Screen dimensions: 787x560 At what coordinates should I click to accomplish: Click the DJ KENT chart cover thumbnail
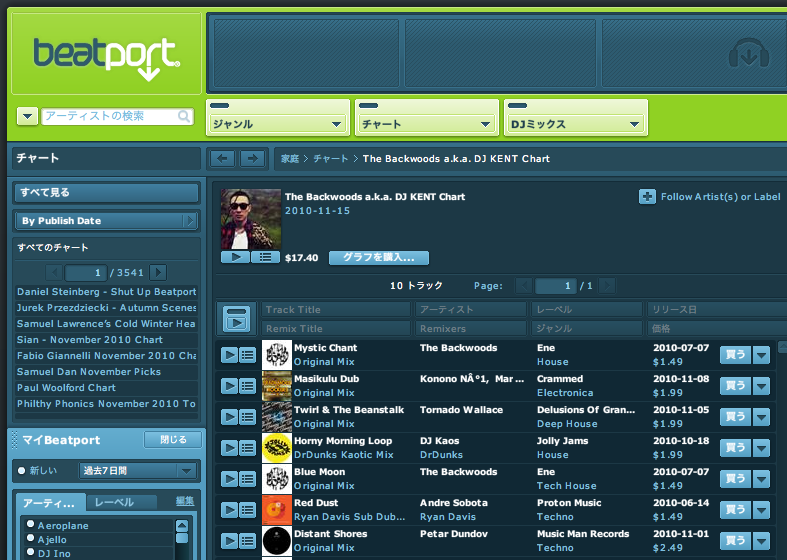pos(251,219)
